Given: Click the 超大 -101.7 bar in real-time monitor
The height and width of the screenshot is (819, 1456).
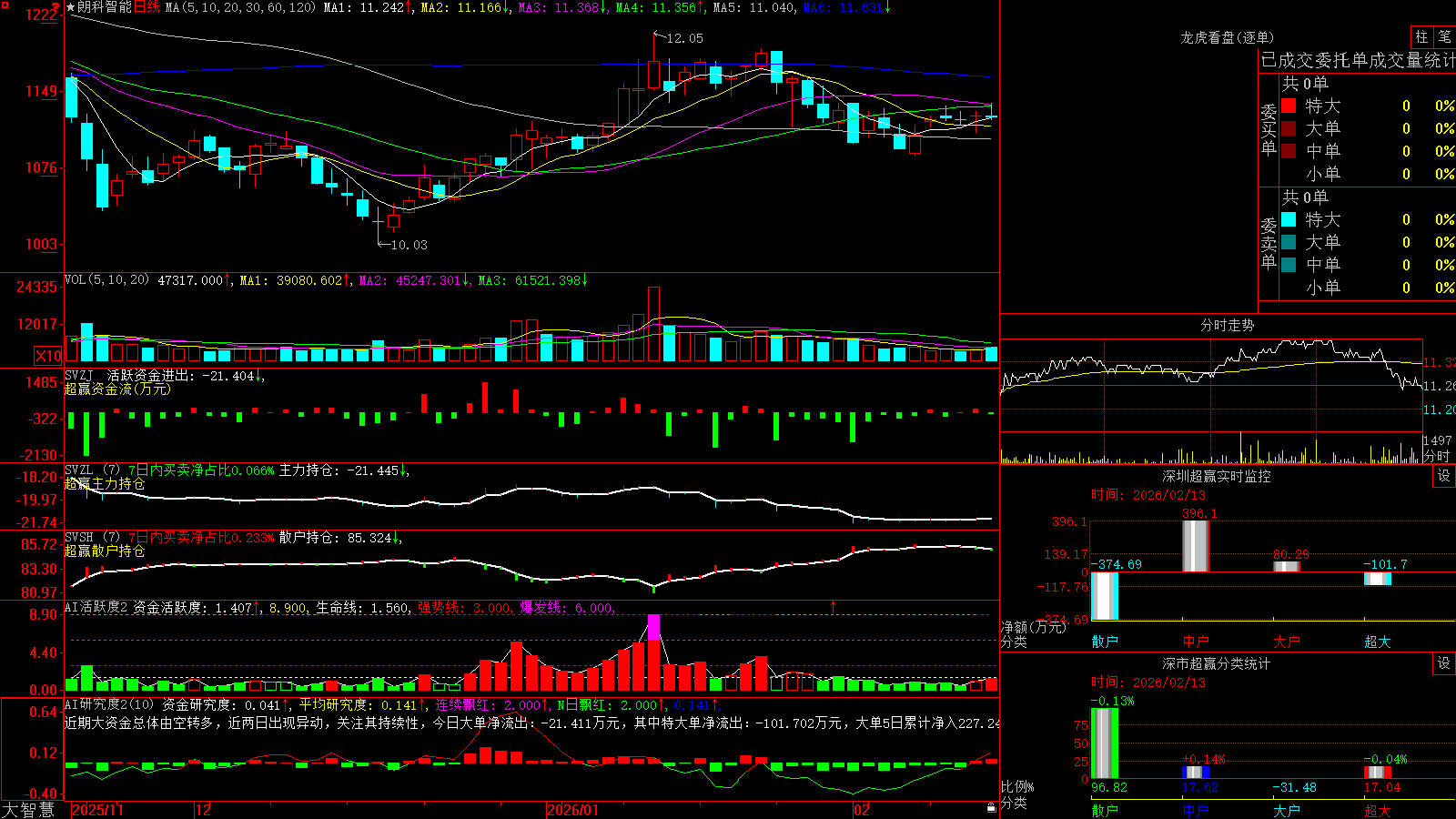Looking at the screenshot, I should pos(1378,579).
